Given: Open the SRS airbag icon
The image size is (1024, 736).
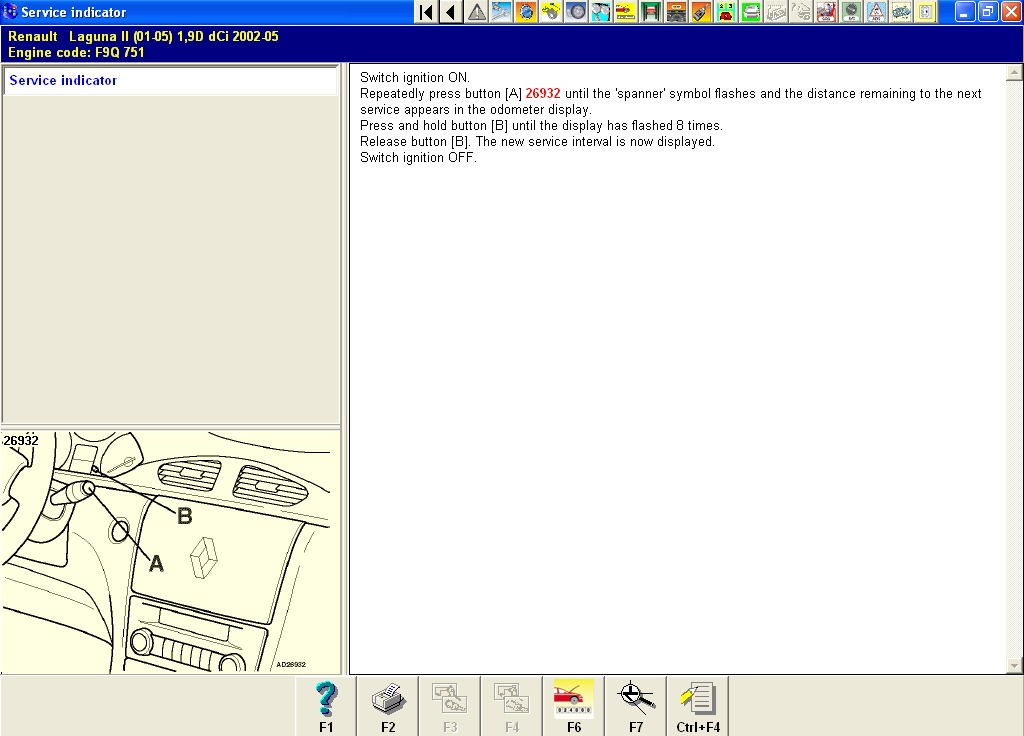Looking at the screenshot, I should pos(826,12).
